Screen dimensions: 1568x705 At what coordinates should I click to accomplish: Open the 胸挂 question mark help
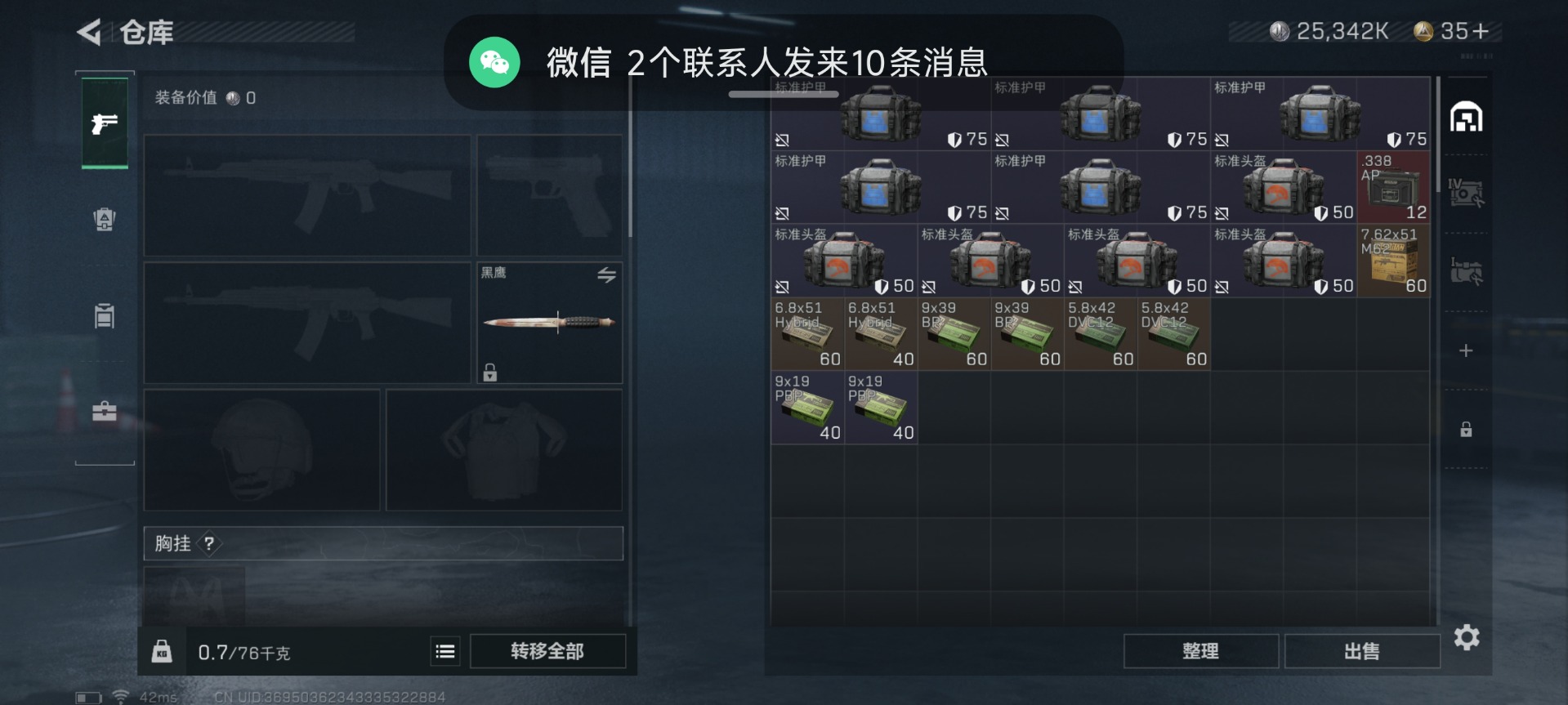[209, 543]
